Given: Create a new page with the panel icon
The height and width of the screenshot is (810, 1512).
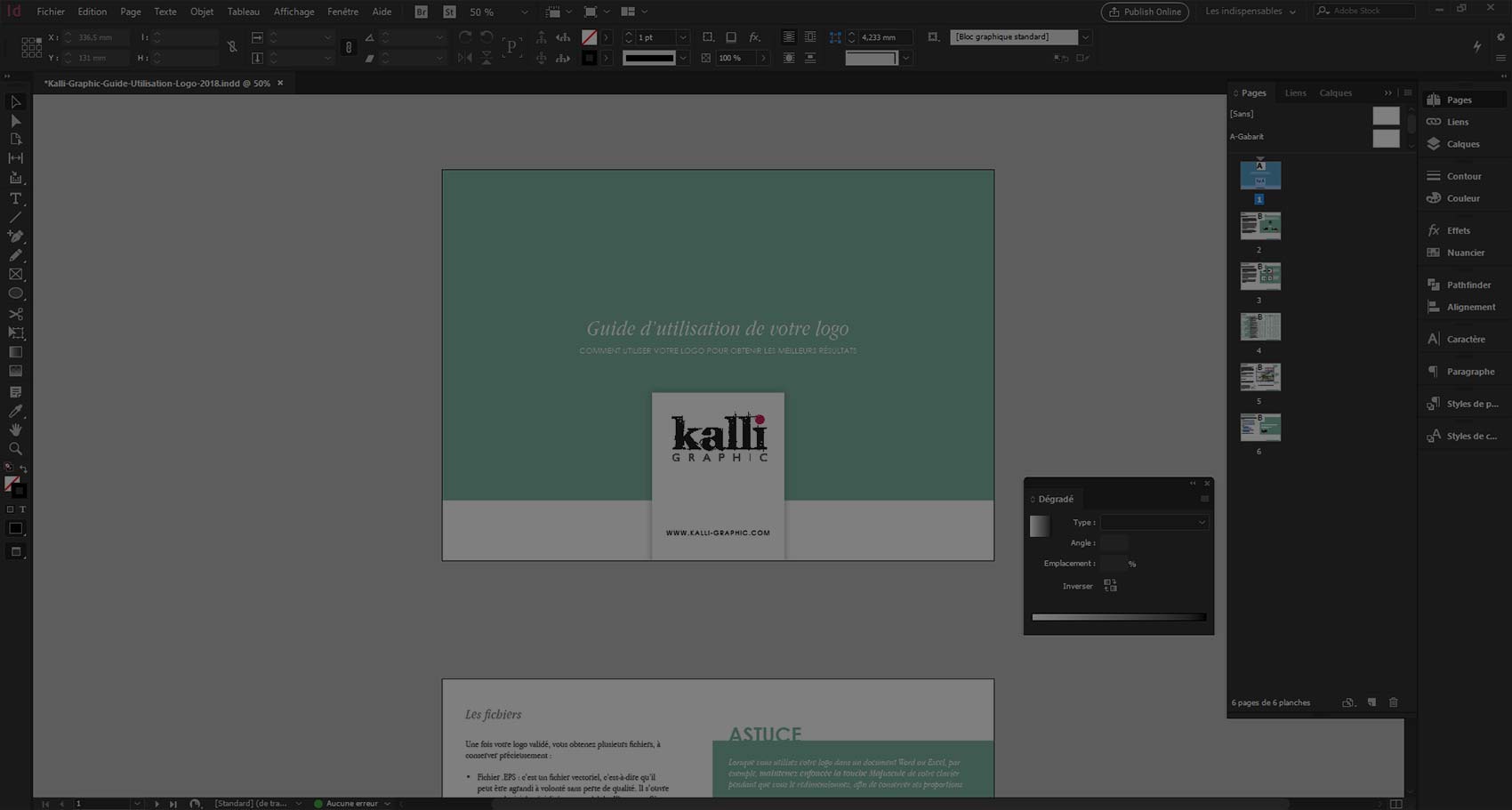Looking at the screenshot, I should click(x=1371, y=702).
